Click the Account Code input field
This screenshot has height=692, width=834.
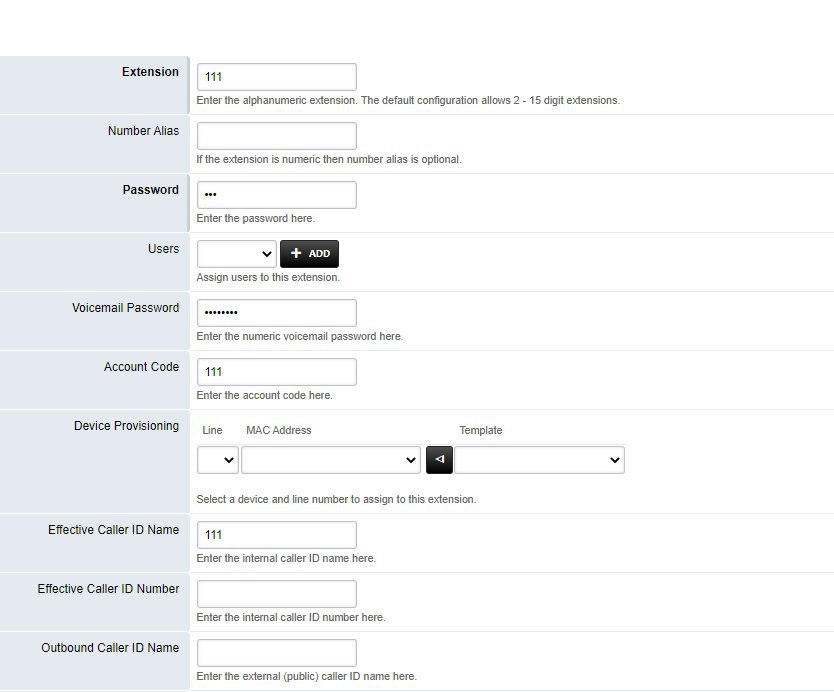point(277,372)
